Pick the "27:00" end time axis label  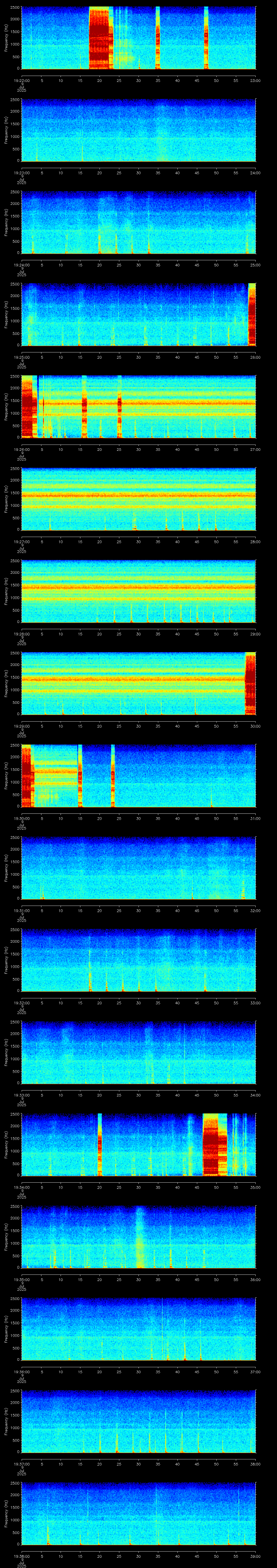click(x=256, y=449)
